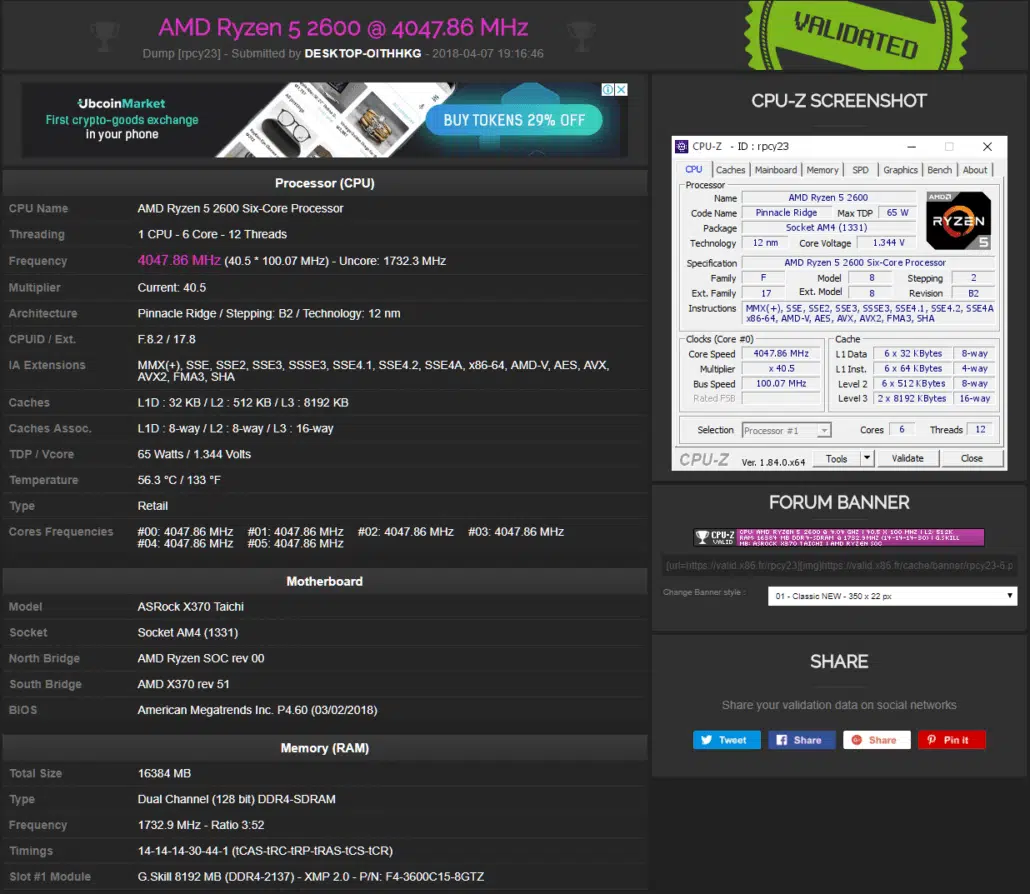Image resolution: width=1030 pixels, height=894 pixels.
Task: Open the Bench tab in CPU-Z
Action: (x=939, y=169)
